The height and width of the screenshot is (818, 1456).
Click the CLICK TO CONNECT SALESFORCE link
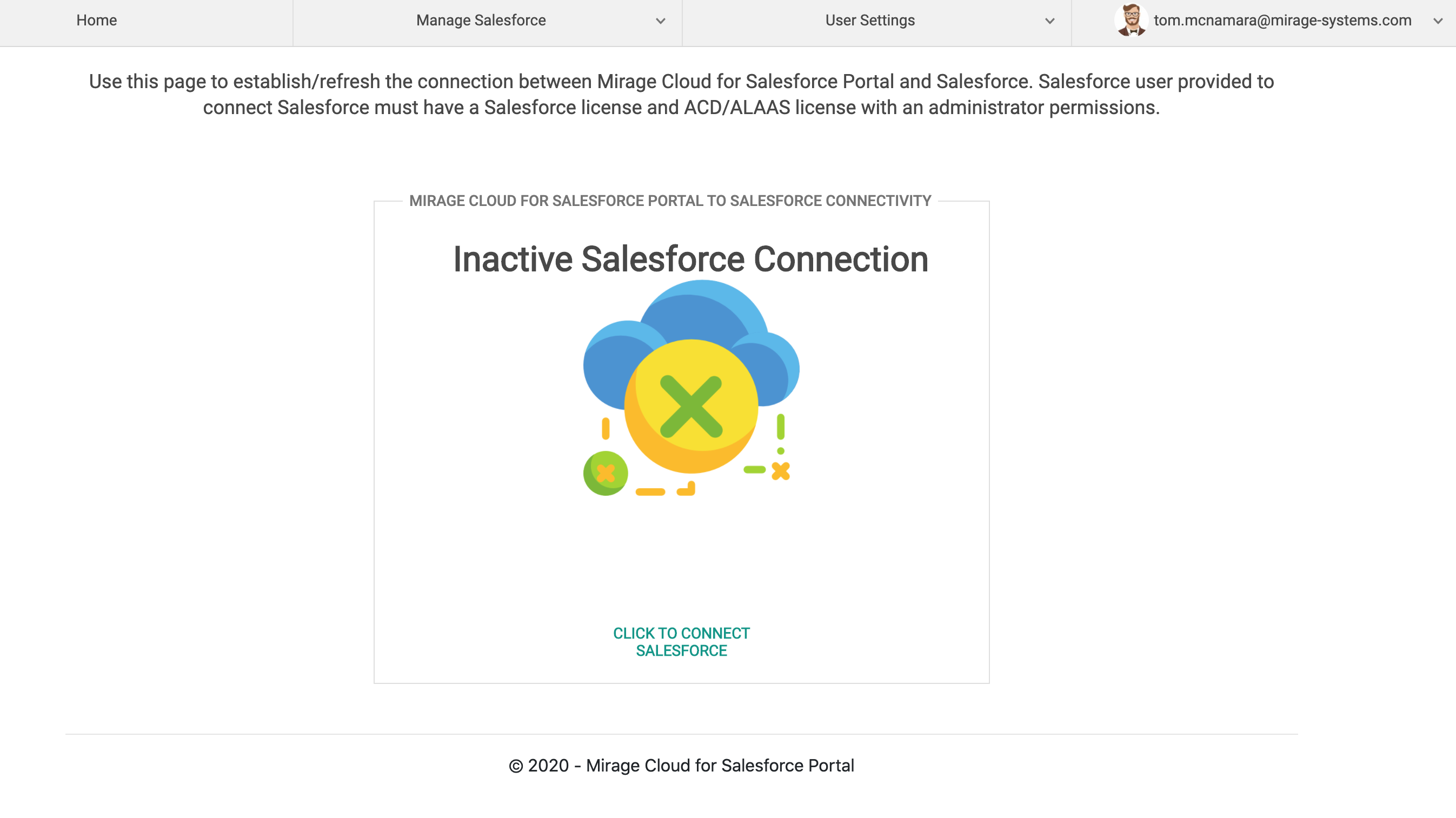click(682, 642)
